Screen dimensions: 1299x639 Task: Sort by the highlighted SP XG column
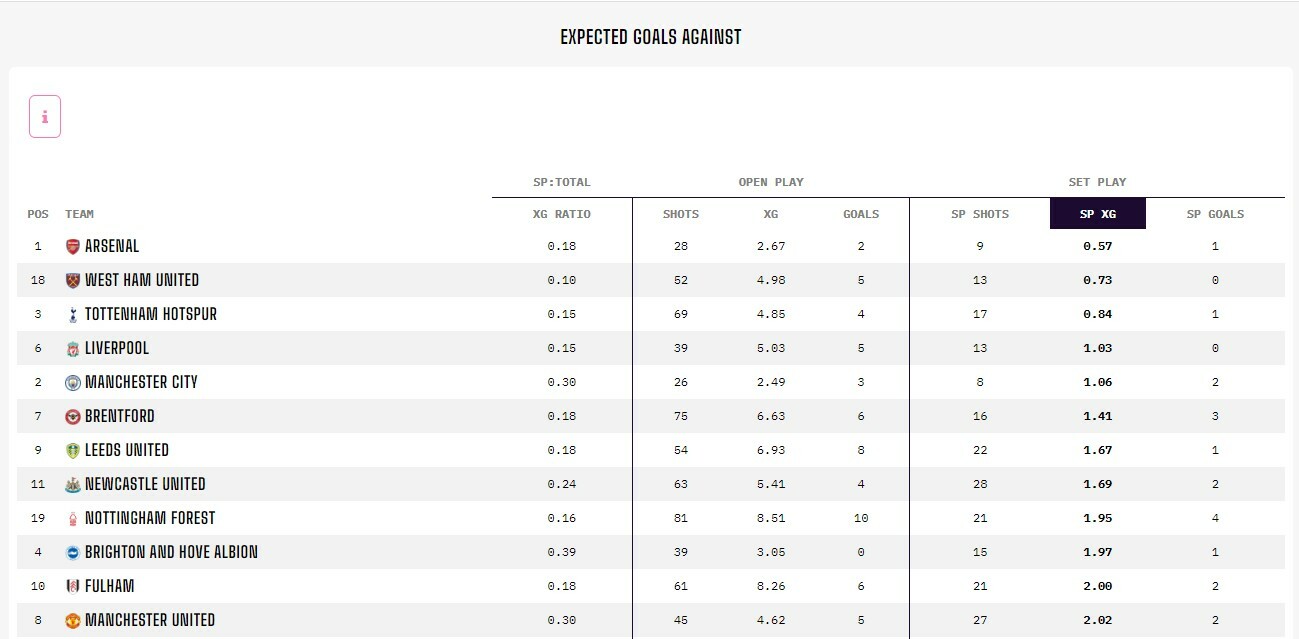(x=1097, y=214)
